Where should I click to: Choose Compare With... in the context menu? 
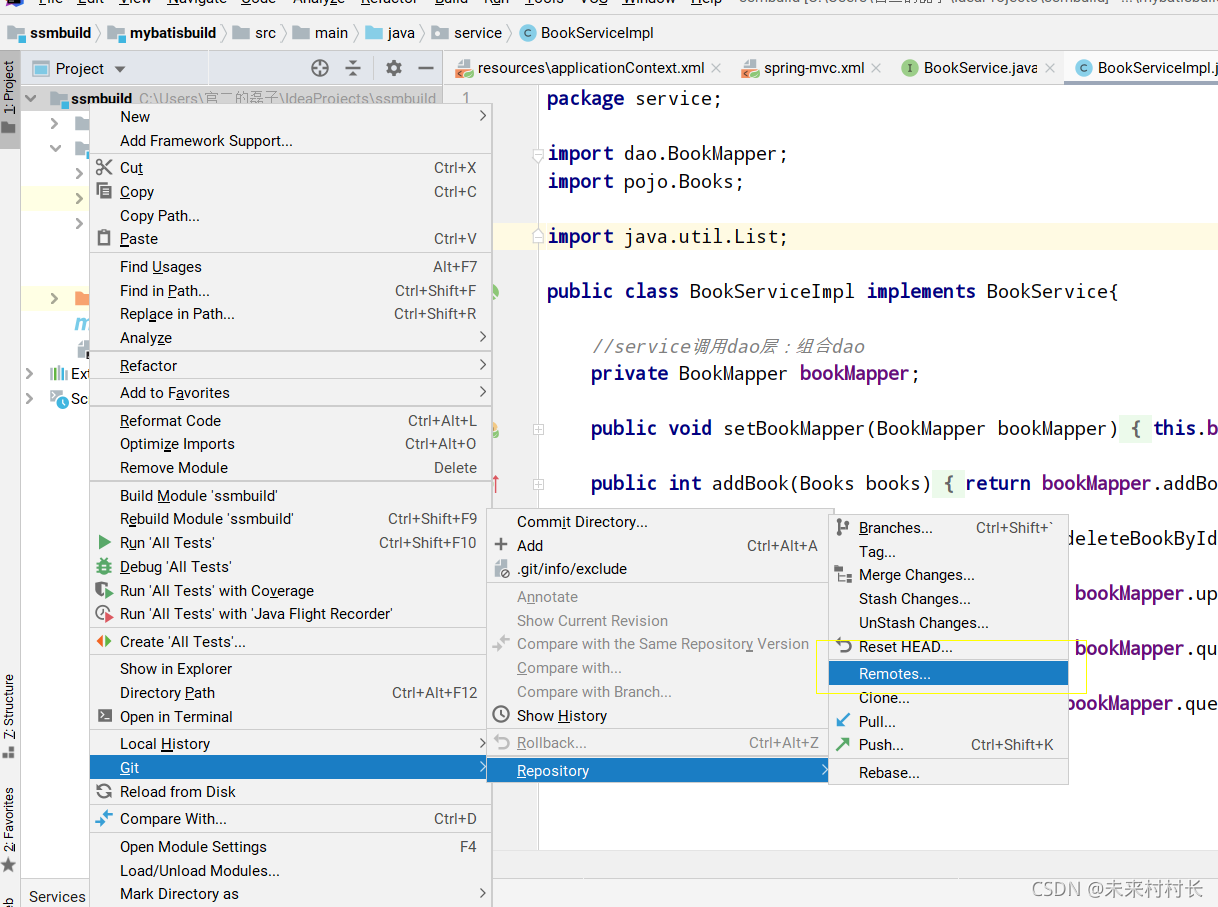click(x=291, y=819)
